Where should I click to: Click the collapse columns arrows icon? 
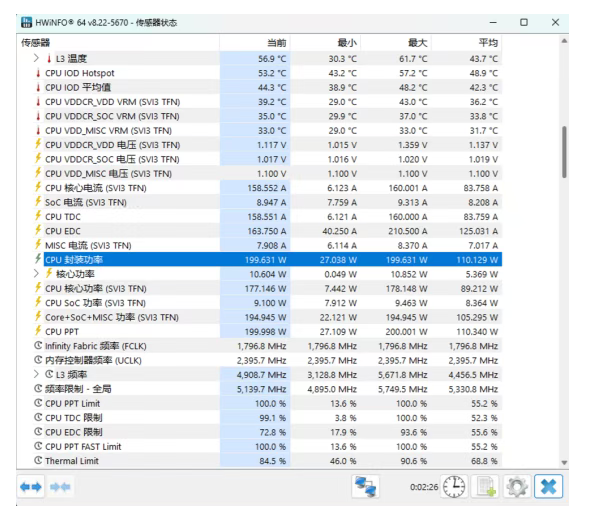click(x=60, y=487)
